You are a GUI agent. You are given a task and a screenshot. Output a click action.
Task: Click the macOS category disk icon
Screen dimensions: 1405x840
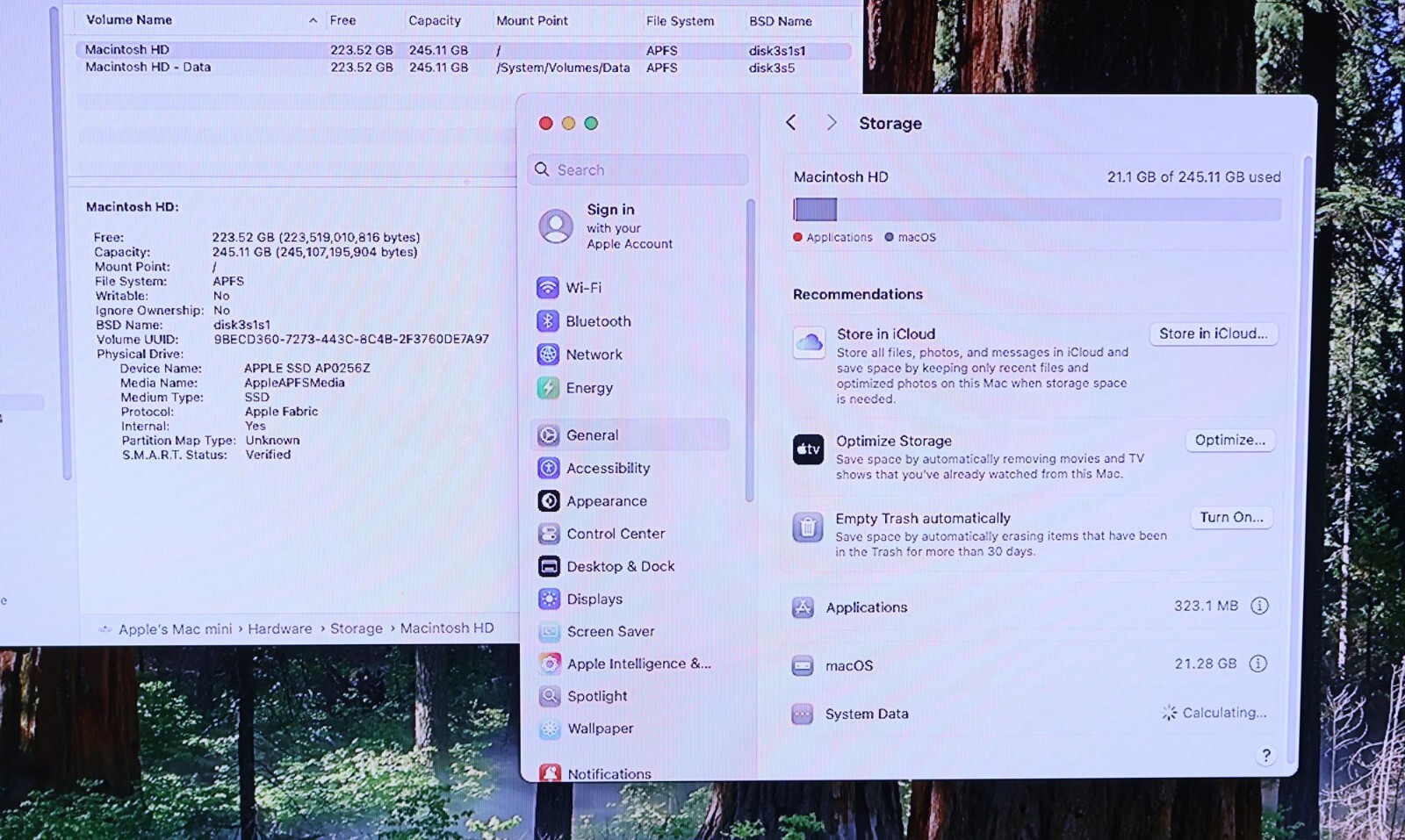coord(803,666)
